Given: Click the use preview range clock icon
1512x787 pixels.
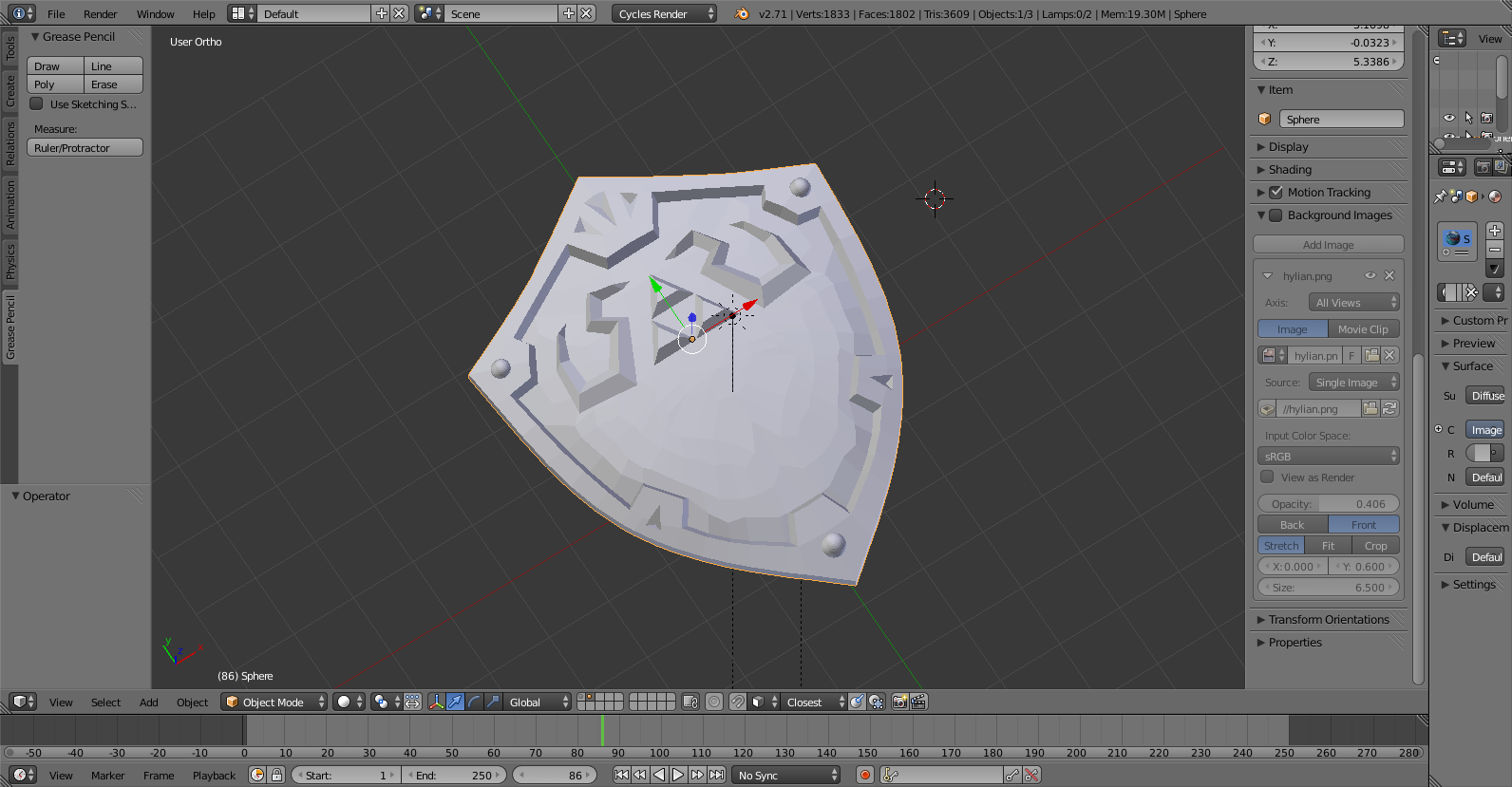Looking at the screenshot, I should (x=257, y=775).
